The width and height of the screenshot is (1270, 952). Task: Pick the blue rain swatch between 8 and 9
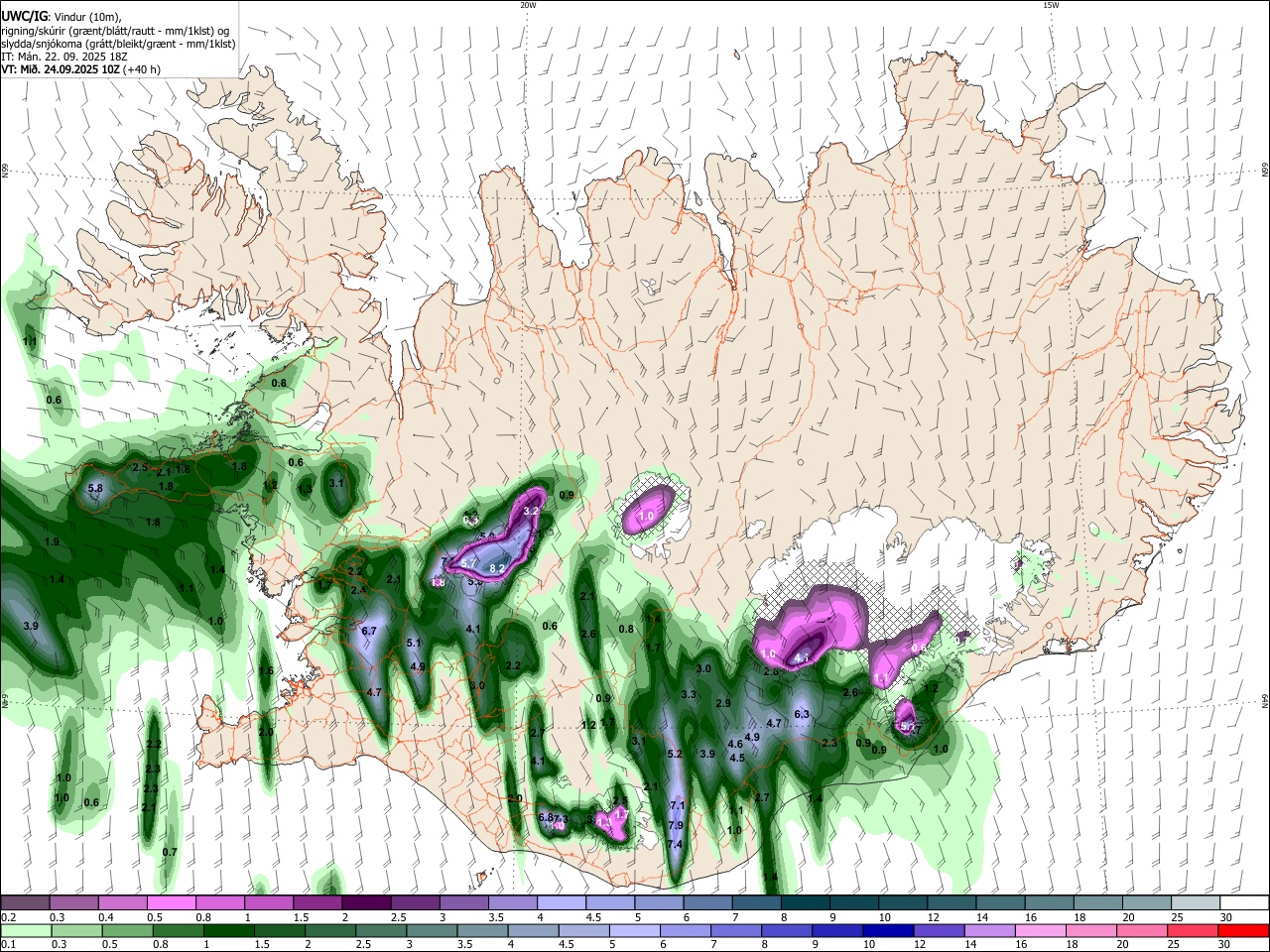[x=787, y=930]
